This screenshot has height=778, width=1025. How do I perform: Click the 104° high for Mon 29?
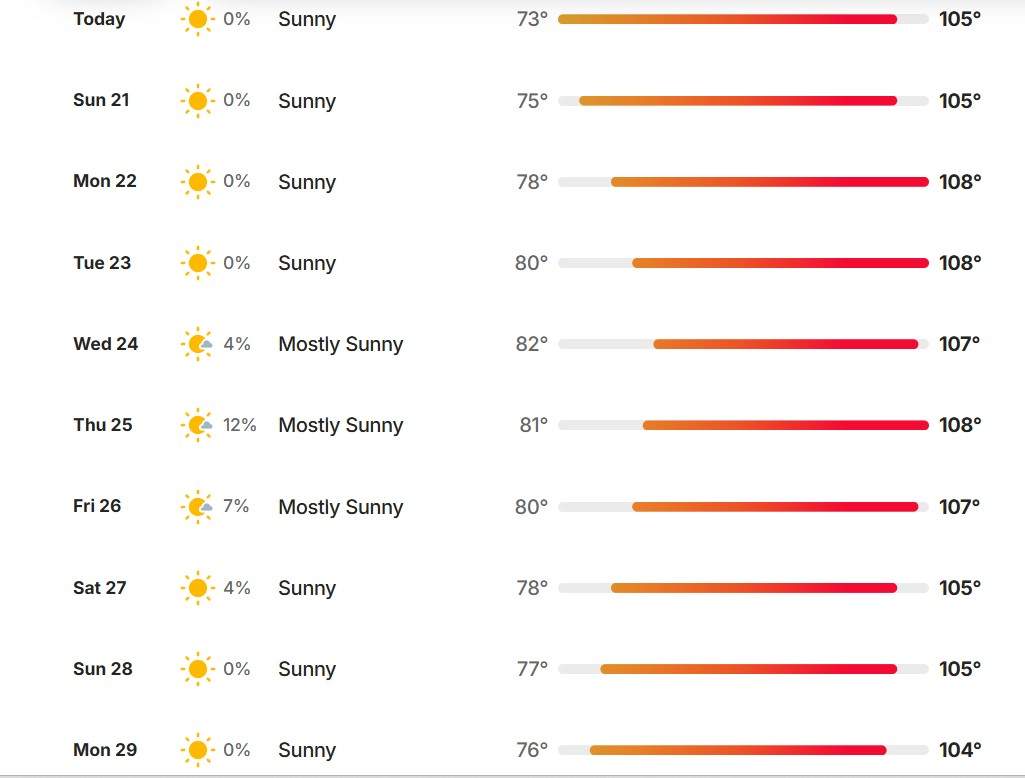[960, 750]
